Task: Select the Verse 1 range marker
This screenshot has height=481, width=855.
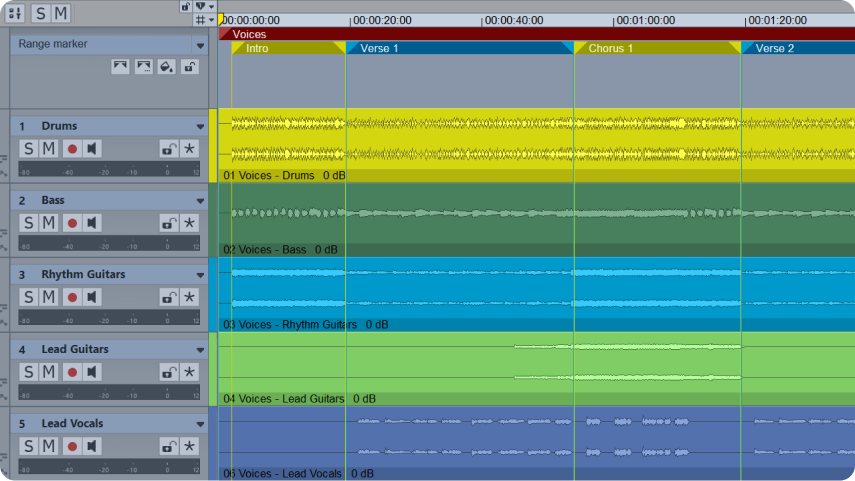Action: 460,48
